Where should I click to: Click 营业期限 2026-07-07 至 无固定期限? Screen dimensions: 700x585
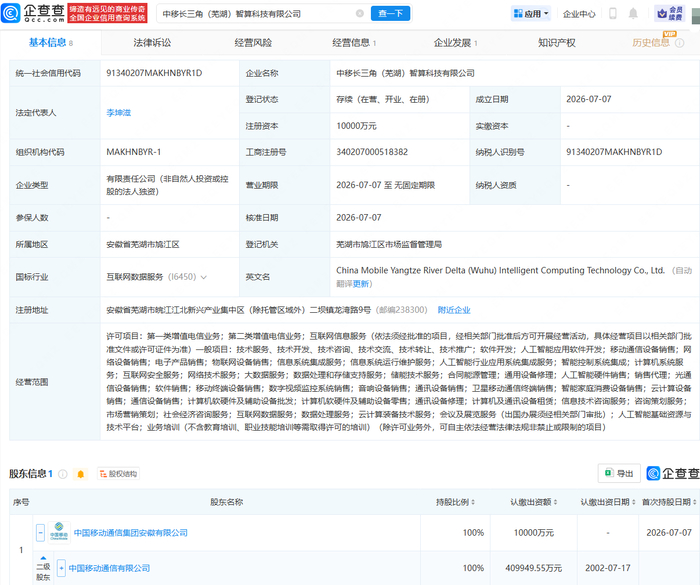385,185
